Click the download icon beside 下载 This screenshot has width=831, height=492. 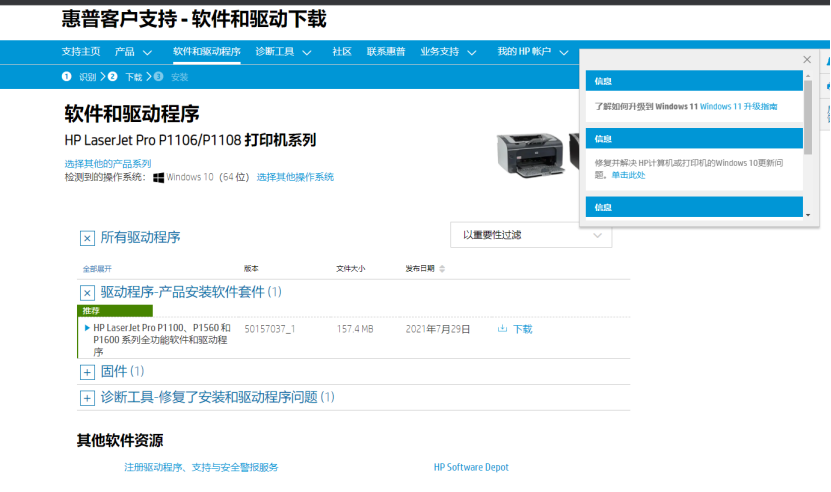point(502,329)
